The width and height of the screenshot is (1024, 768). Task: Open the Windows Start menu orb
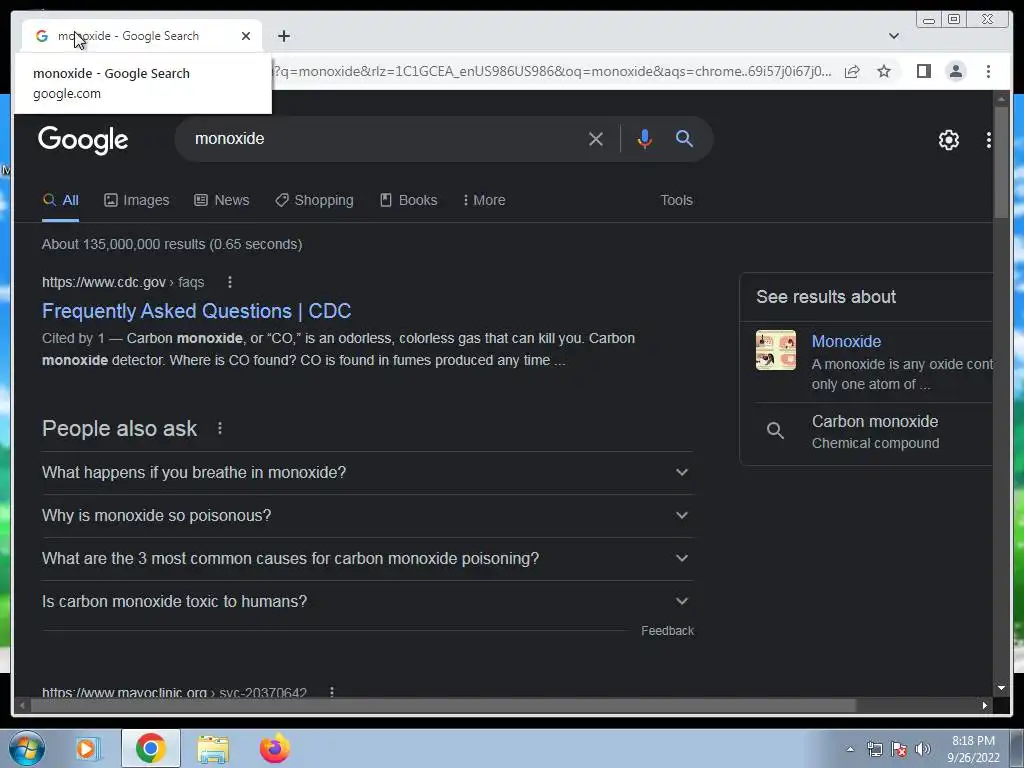click(26, 748)
